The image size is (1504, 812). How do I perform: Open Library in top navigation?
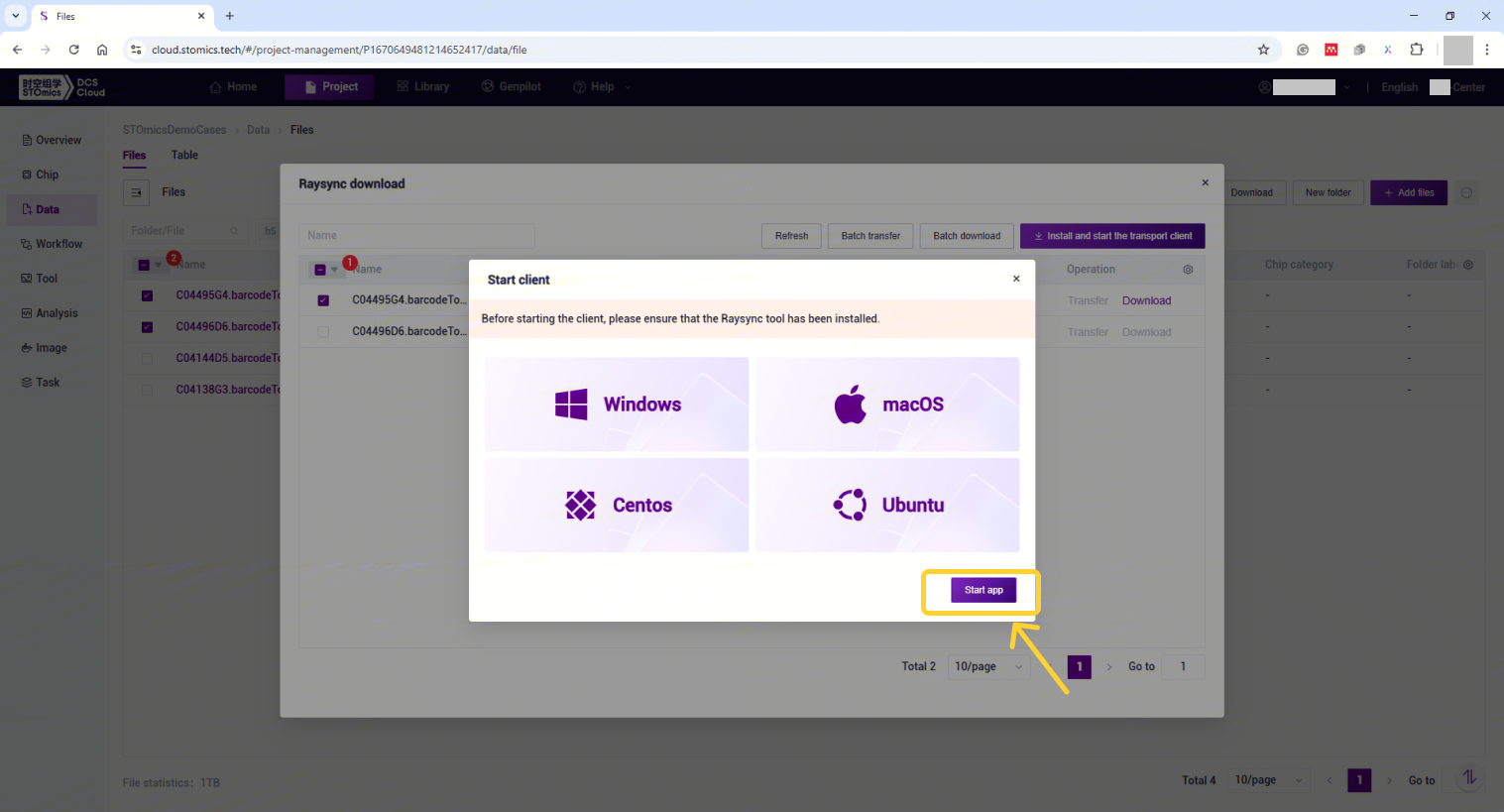click(x=422, y=87)
